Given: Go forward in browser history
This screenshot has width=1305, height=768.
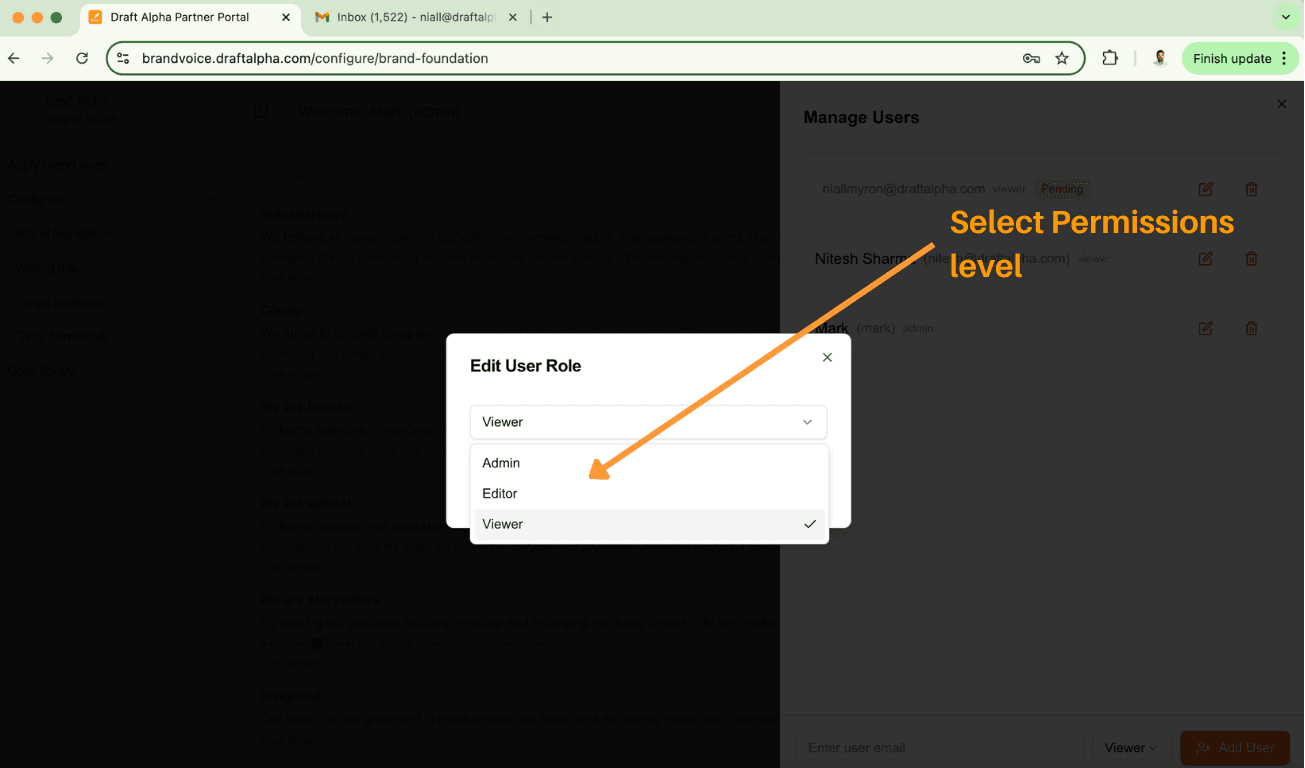Looking at the screenshot, I should point(48,59).
